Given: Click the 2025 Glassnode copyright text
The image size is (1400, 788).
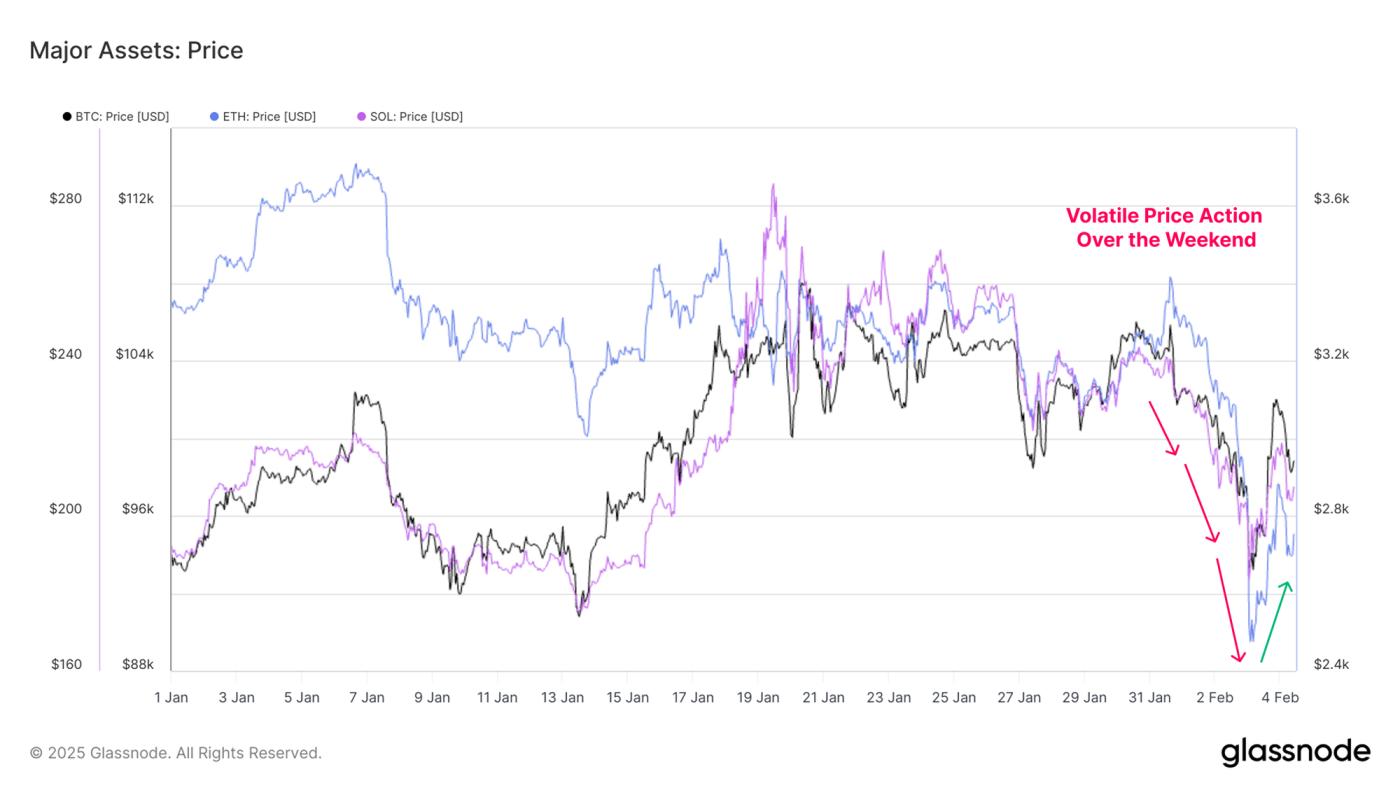Looking at the screenshot, I should (x=175, y=753).
